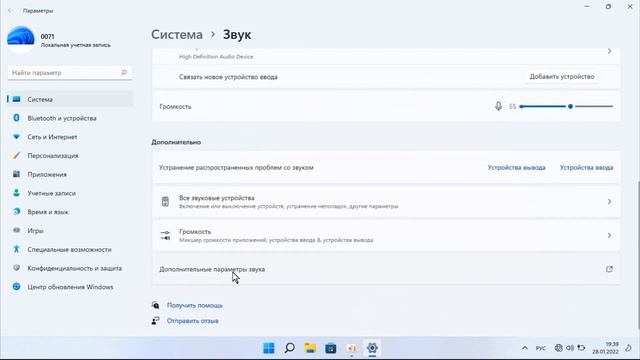The height and width of the screenshot is (360, 640).
Task: Open taskbar Search magnifier
Action: 289,348
